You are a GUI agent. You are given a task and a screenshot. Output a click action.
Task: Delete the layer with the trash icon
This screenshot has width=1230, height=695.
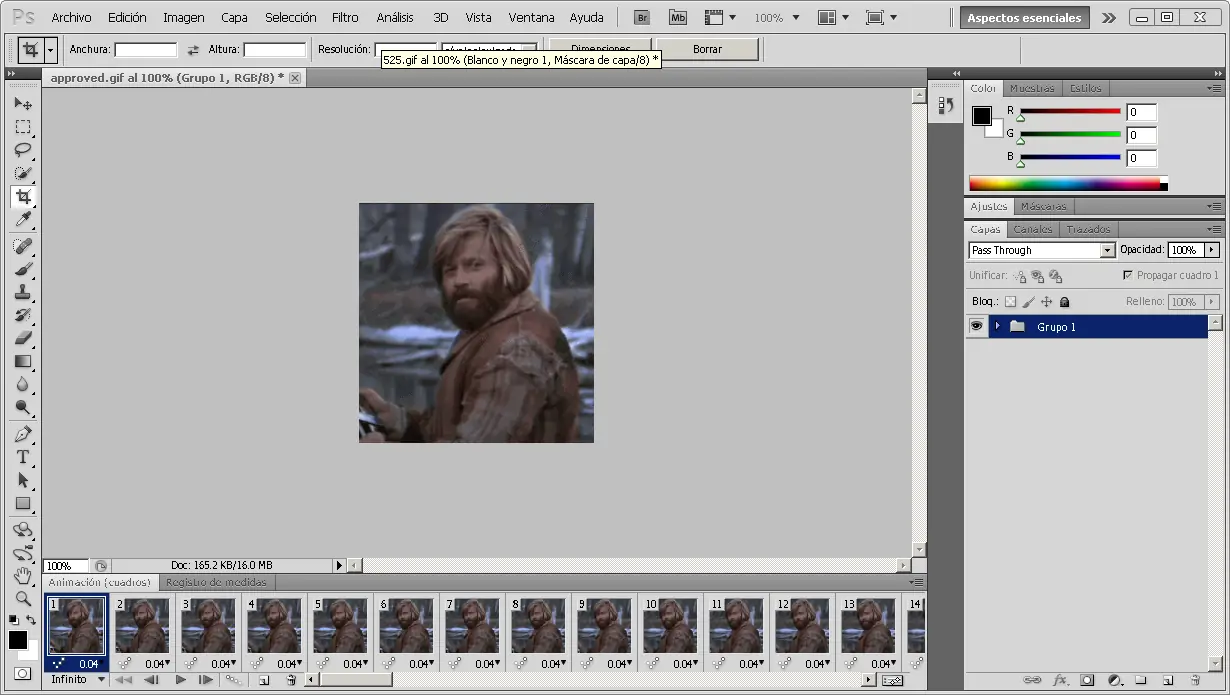tap(1193, 680)
